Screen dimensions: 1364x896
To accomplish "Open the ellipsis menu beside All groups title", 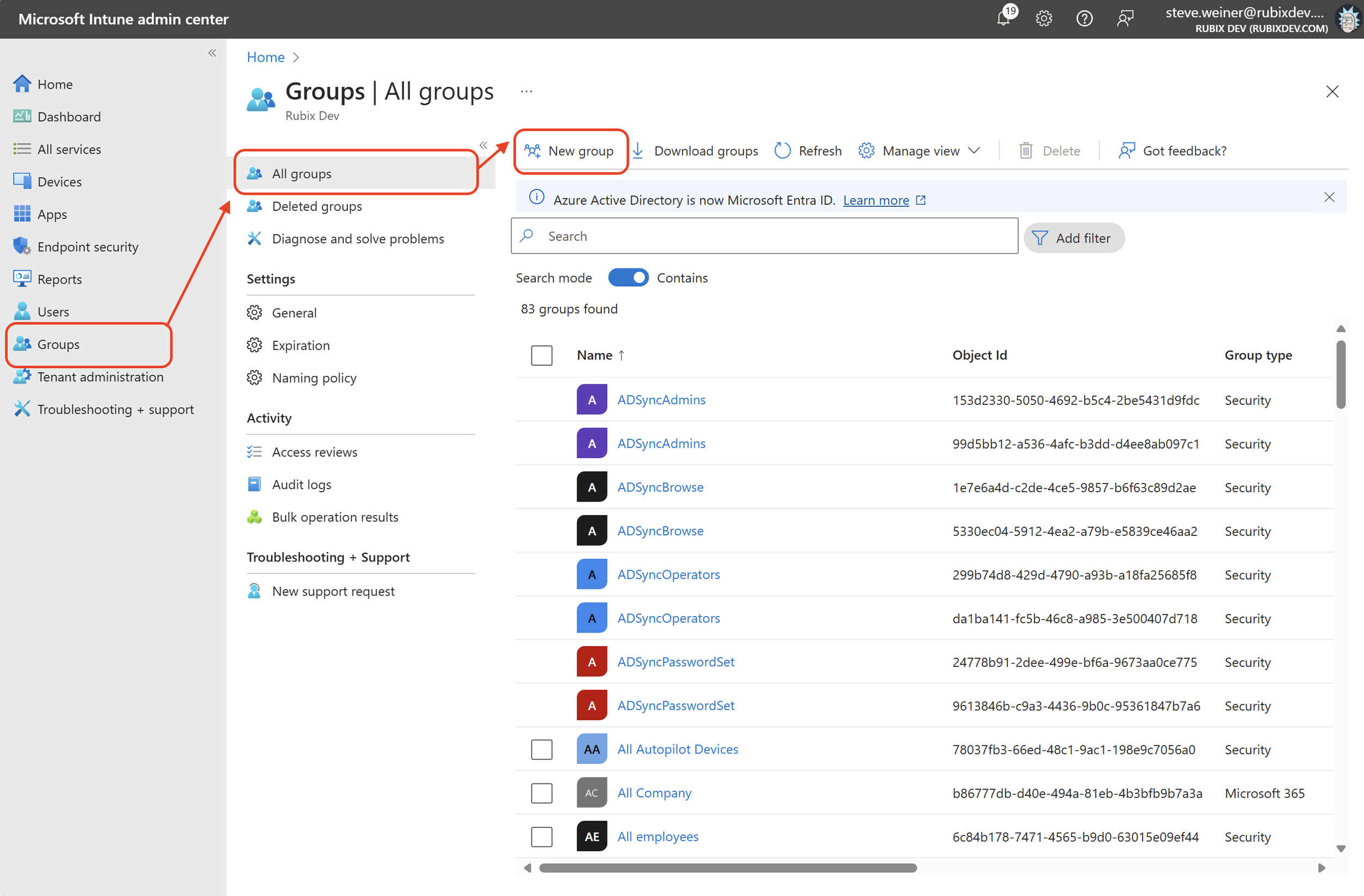I will tap(526, 91).
